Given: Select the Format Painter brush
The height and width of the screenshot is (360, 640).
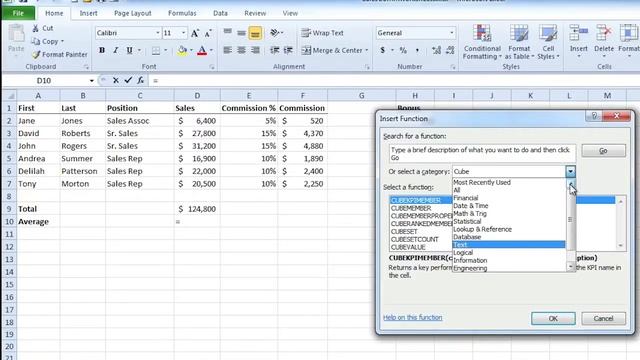Looking at the screenshot, I should point(36,54).
